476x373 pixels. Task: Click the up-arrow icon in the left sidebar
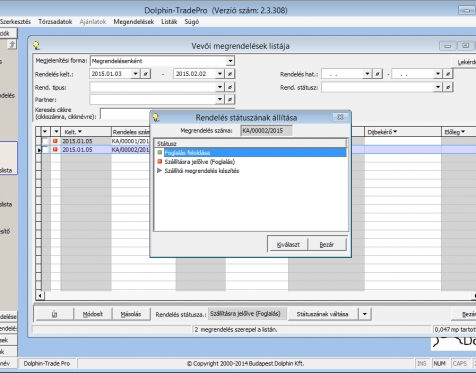12,45
